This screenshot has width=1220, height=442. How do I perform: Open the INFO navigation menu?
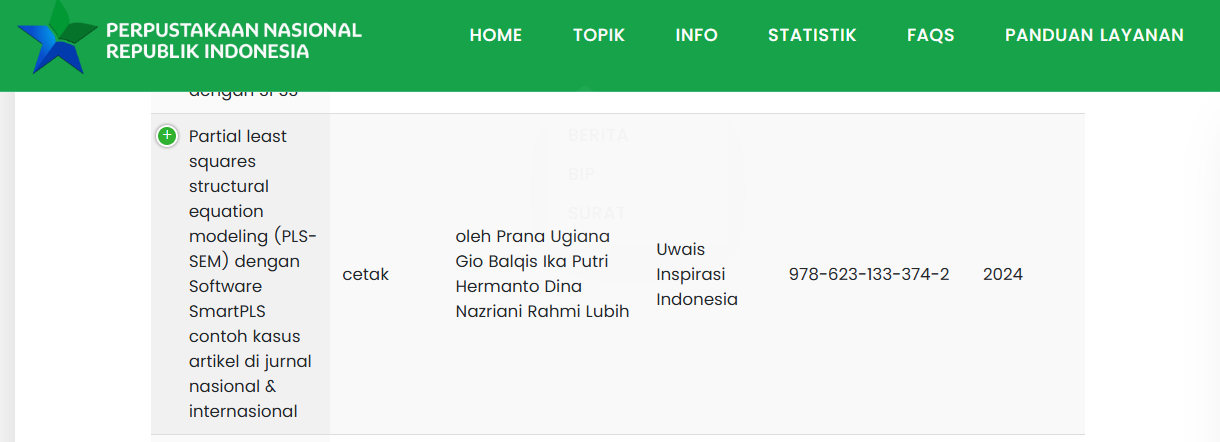[x=696, y=35]
